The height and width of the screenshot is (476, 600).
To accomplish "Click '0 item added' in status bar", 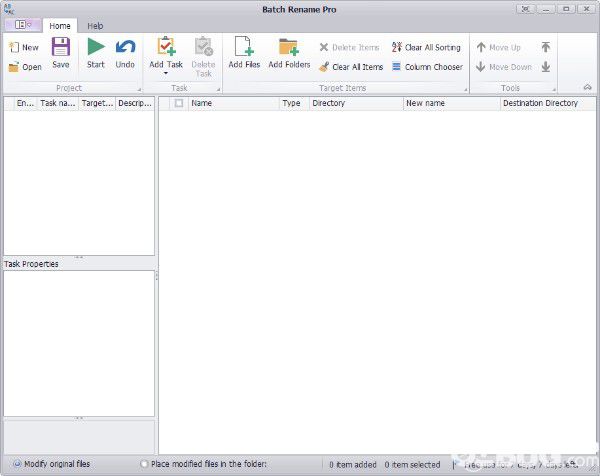I will (353, 465).
